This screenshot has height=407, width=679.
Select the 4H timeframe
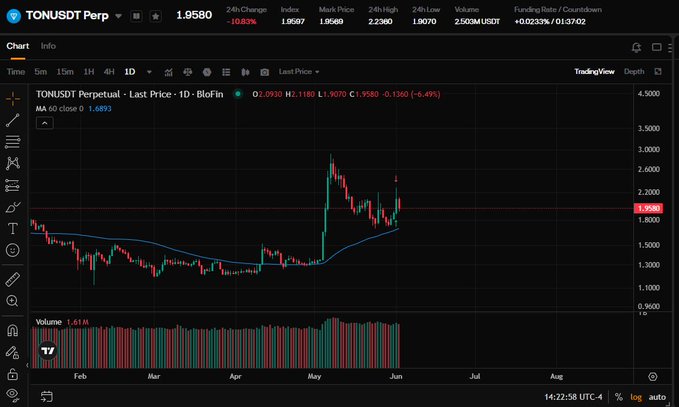click(109, 72)
